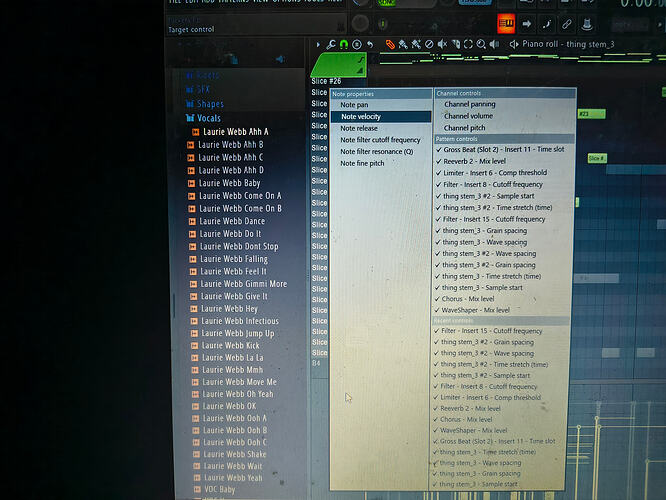The width and height of the screenshot is (666, 500).
Task: Select Laurie Webb Dance sample in browser
Action: [x=233, y=221]
